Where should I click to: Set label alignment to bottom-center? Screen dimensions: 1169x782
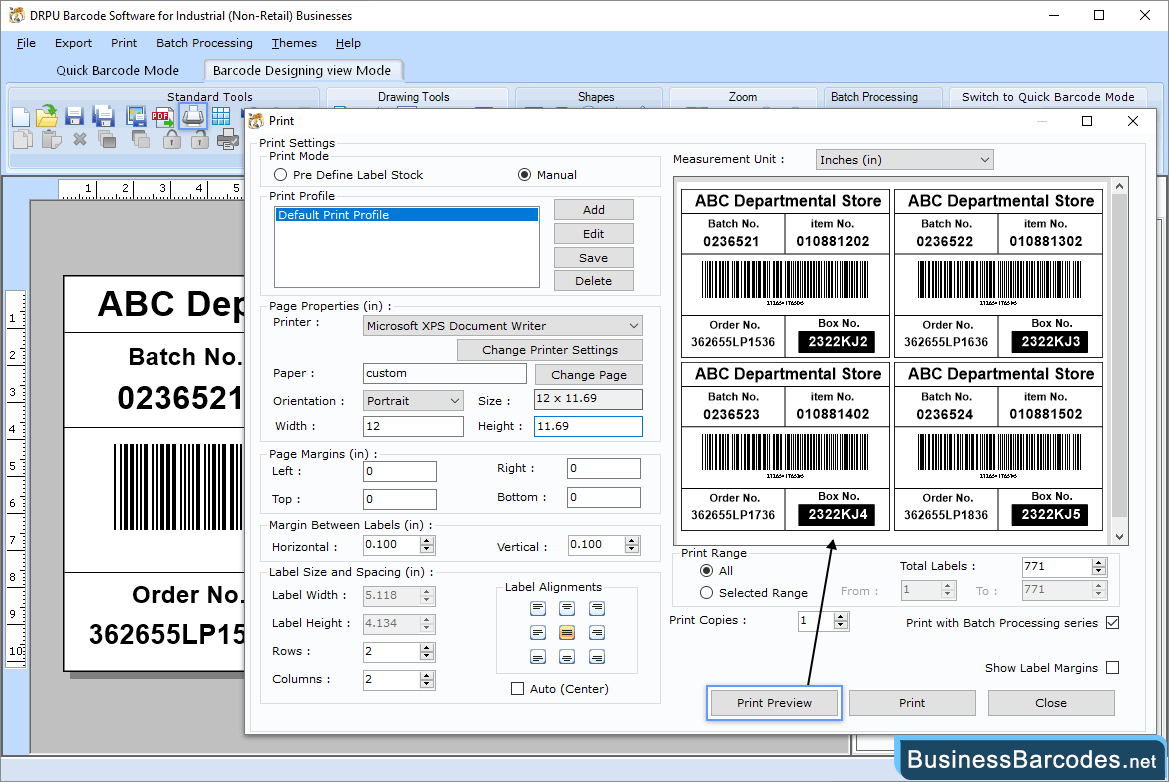tap(567, 657)
